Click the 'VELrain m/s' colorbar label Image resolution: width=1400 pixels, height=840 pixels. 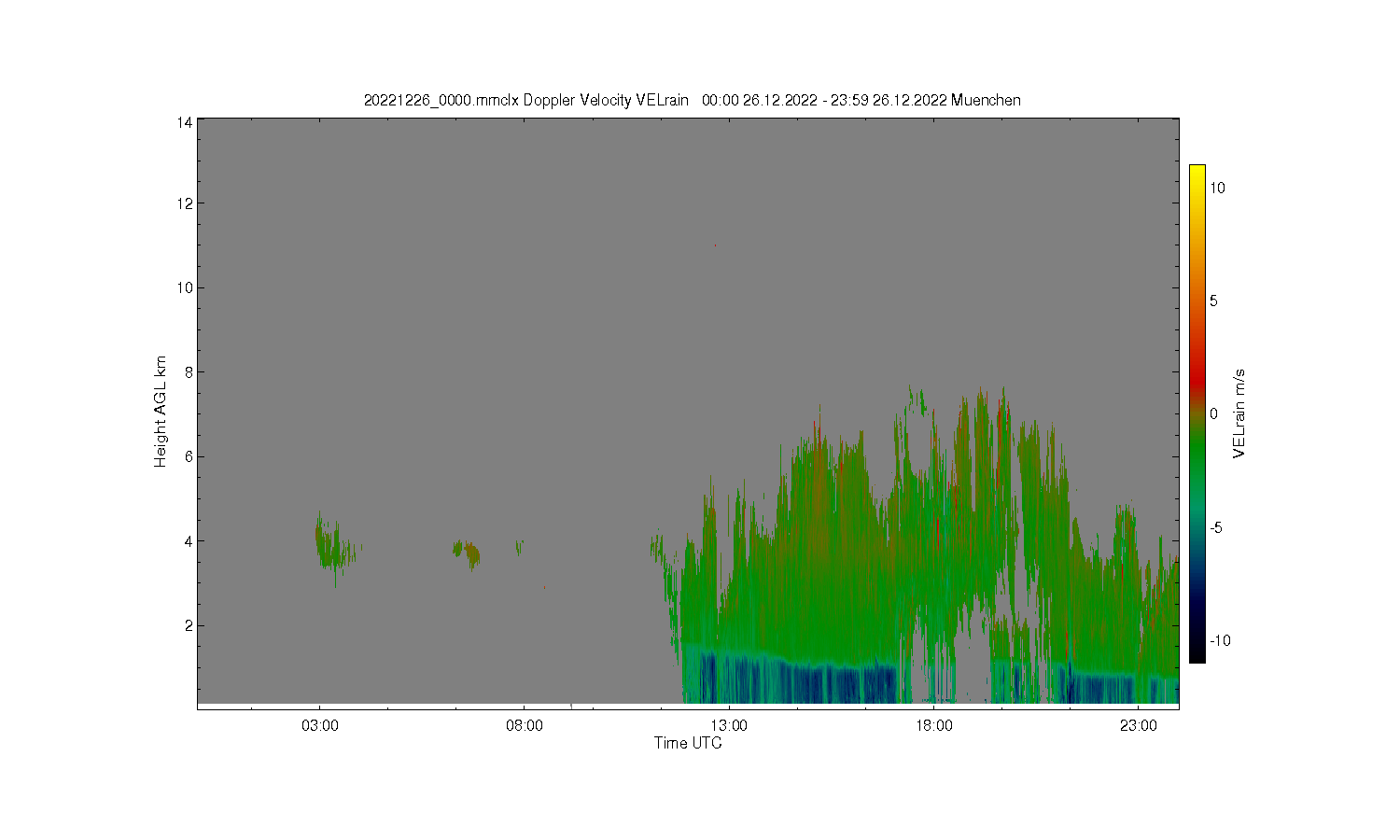(1239, 413)
